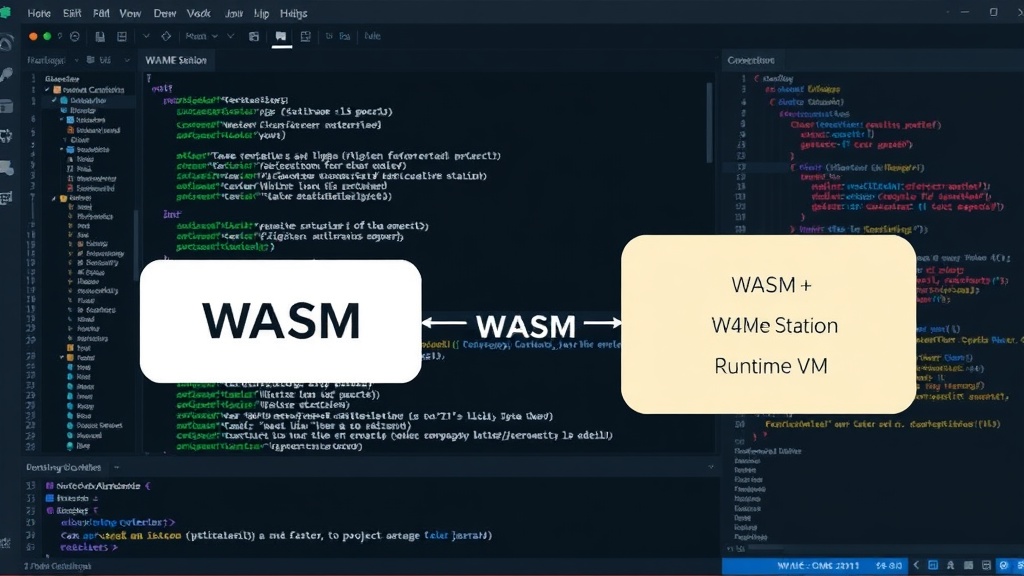This screenshot has width=1024, height=576.
Task: Click the circular history icon in the toolbar
Action: pyautogui.click(x=74, y=37)
